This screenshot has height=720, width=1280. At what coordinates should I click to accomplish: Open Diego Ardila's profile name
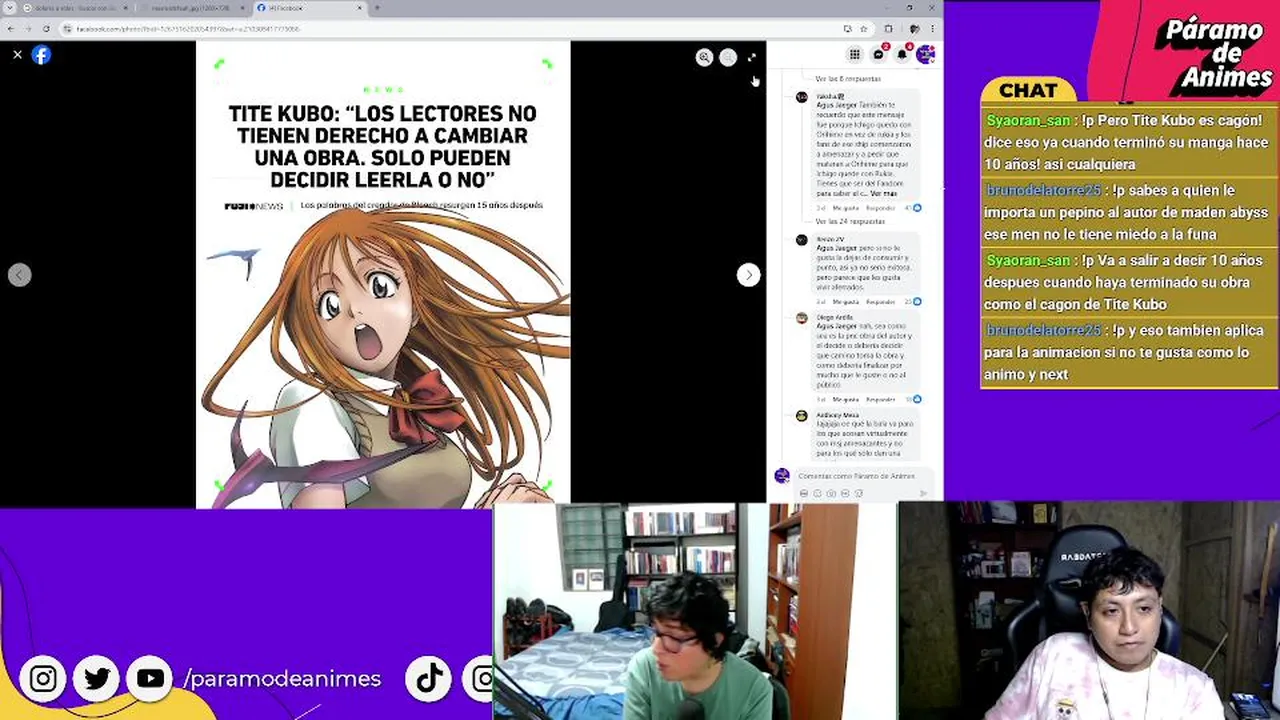click(834, 317)
